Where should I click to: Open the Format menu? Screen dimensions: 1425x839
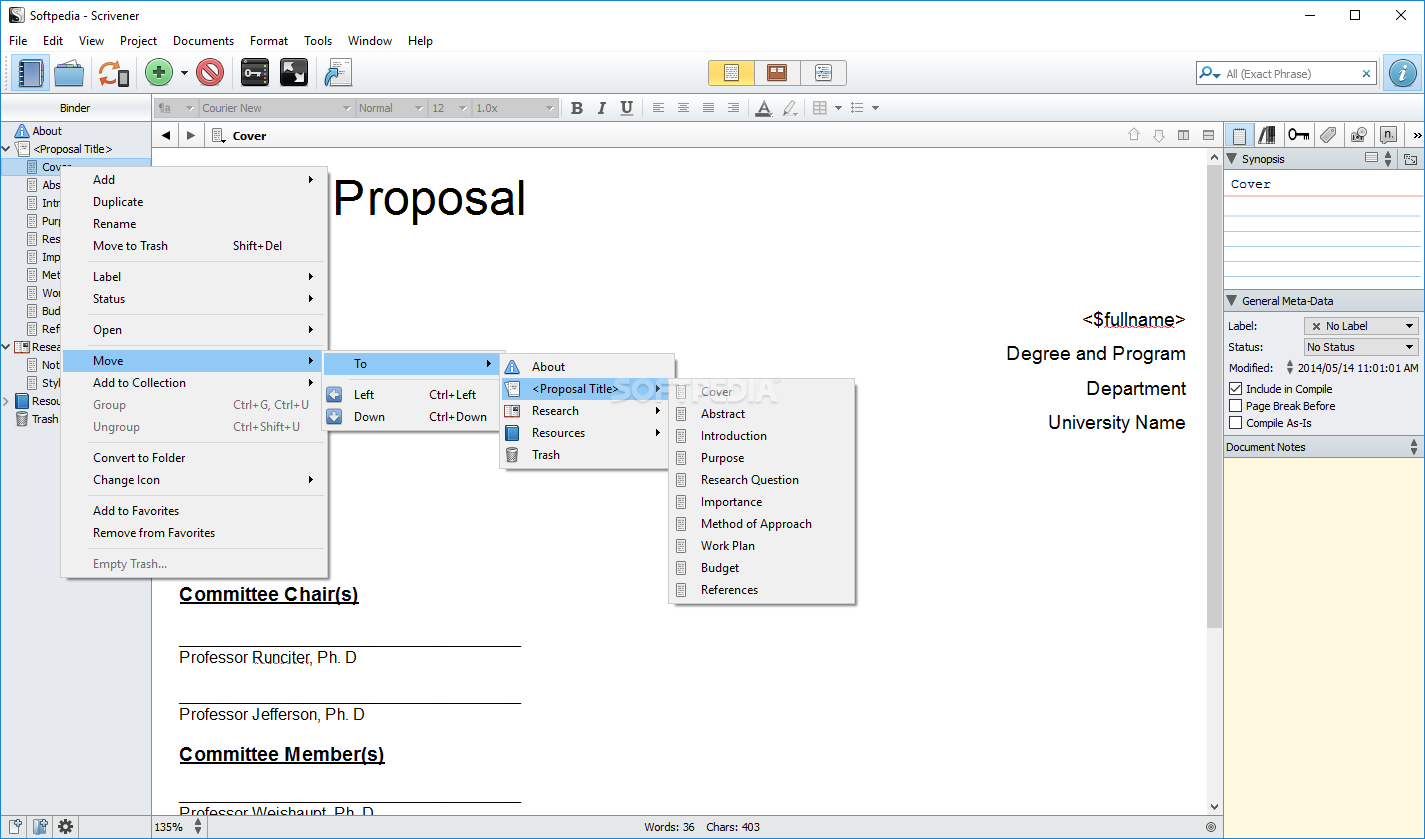click(x=269, y=41)
